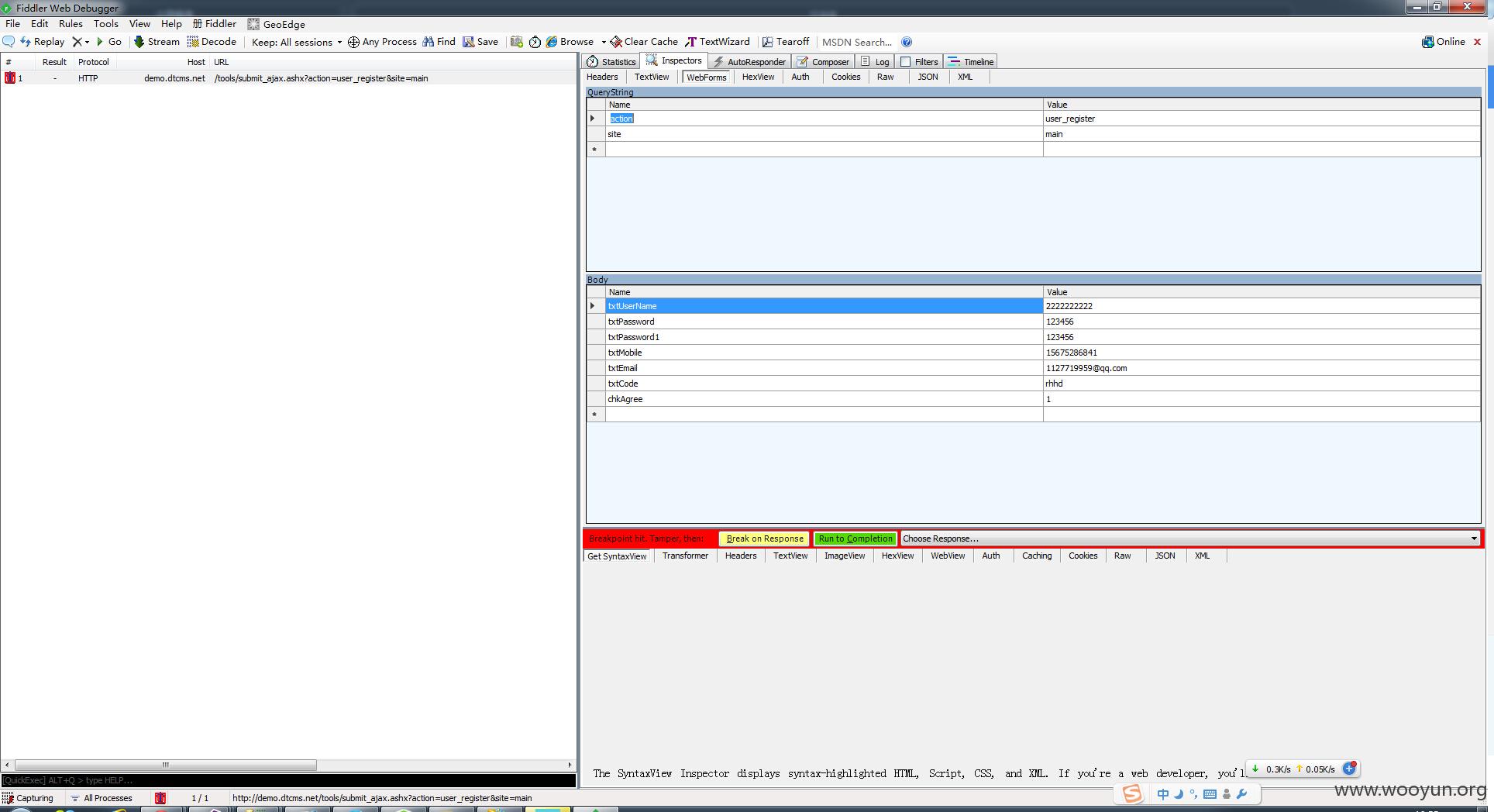
Task: Open Keep: All sessions dropdown
Action: click(x=297, y=43)
